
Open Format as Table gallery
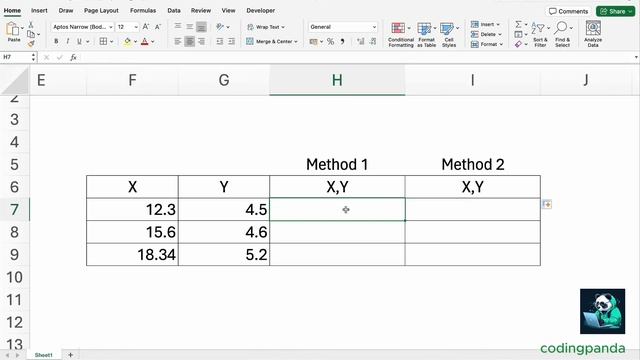pos(426,35)
